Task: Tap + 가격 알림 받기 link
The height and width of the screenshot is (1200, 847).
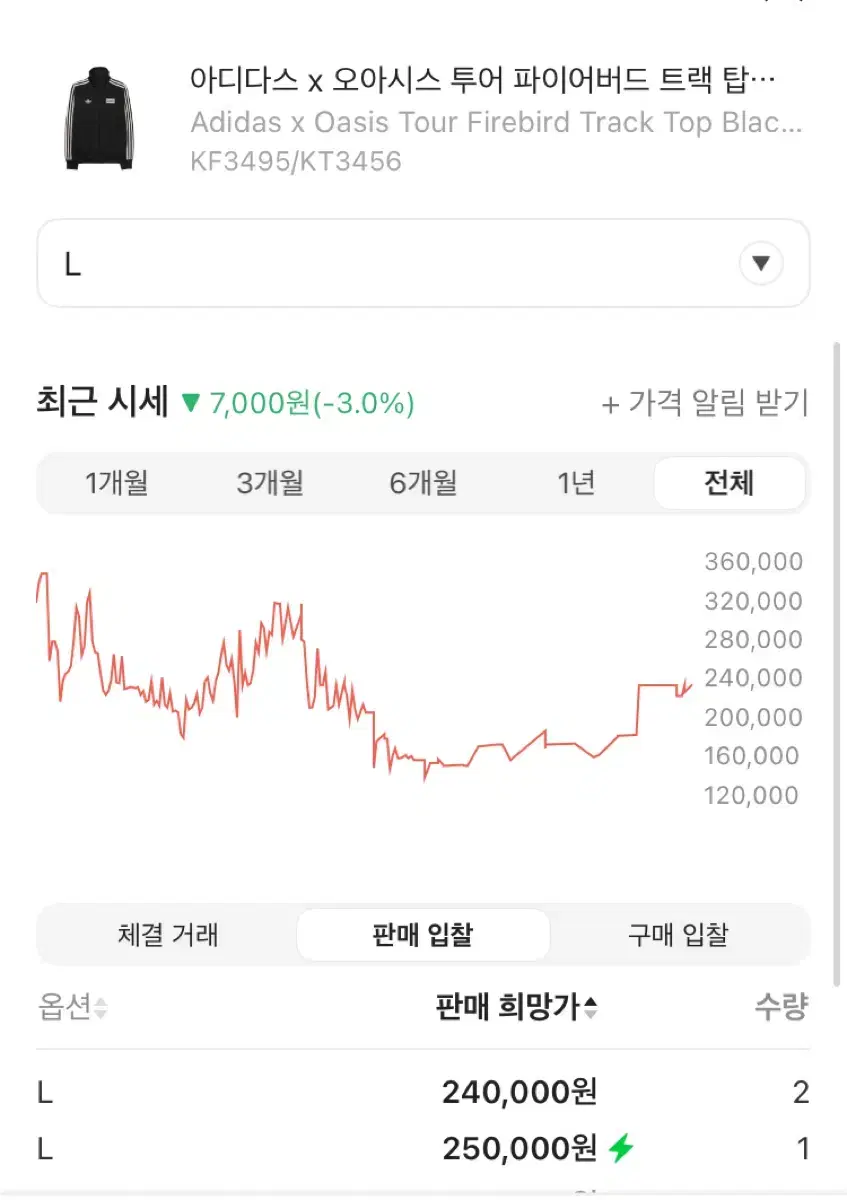Action: [x=704, y=404]
